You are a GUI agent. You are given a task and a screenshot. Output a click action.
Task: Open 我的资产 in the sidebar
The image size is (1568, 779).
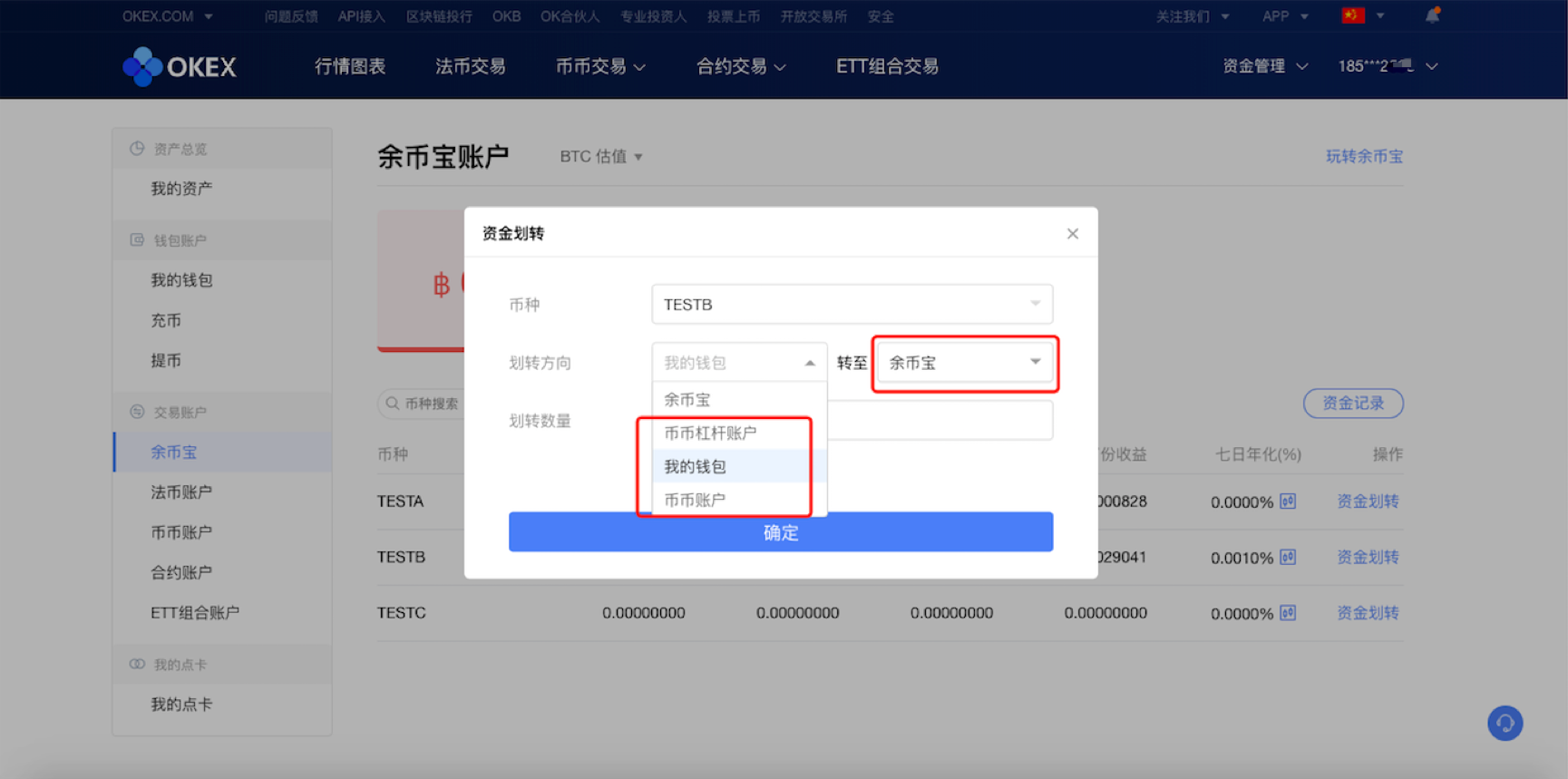[181, 189]
